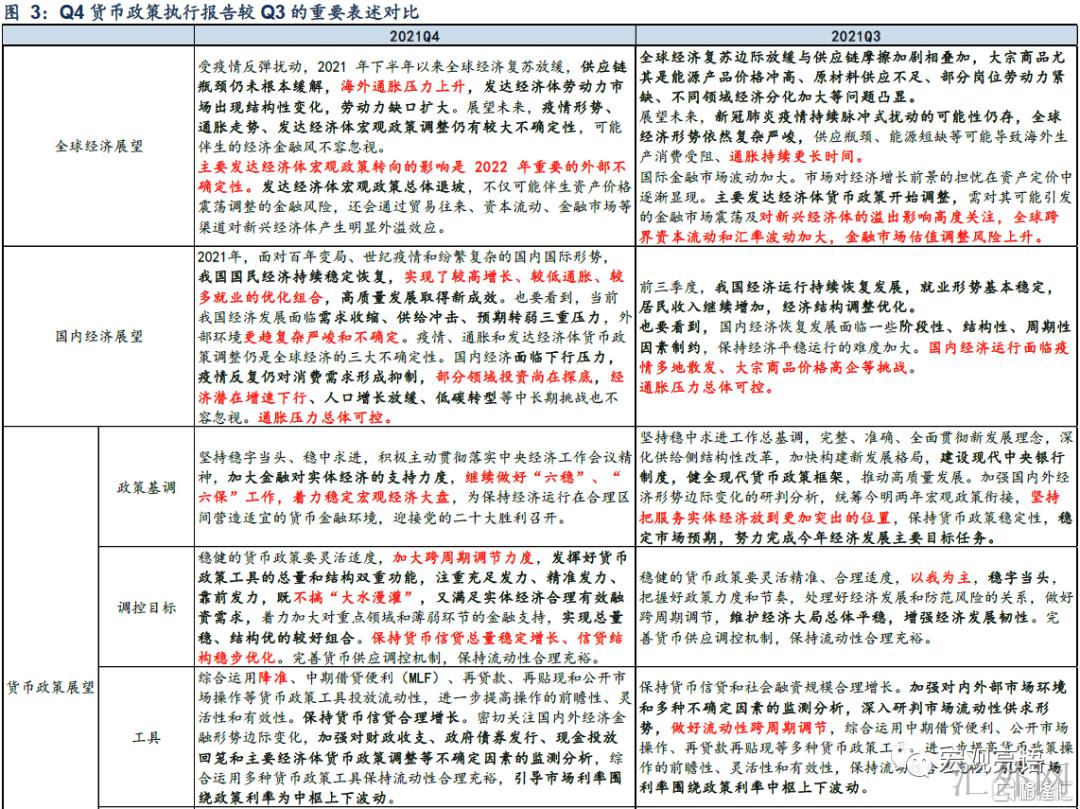This screenshot has width=1080, height=809.
Task: Click red phrase 加大跨周期调节力度
Action: point(454,558)
